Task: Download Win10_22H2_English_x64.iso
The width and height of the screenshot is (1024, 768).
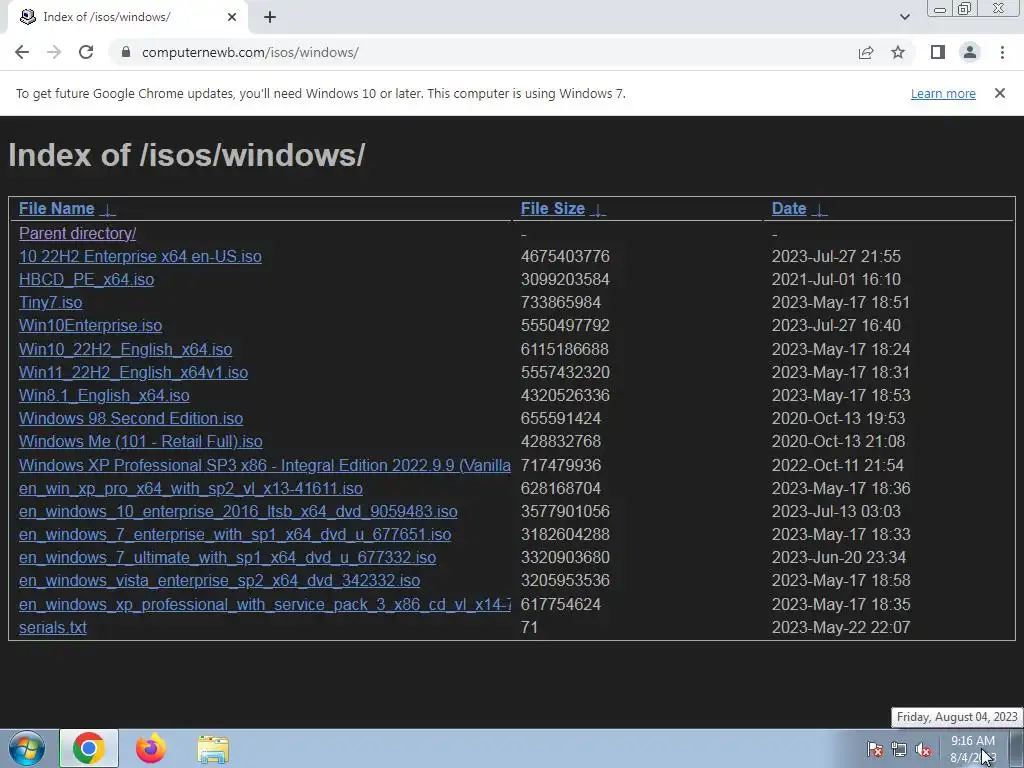Action: [125, 349]
